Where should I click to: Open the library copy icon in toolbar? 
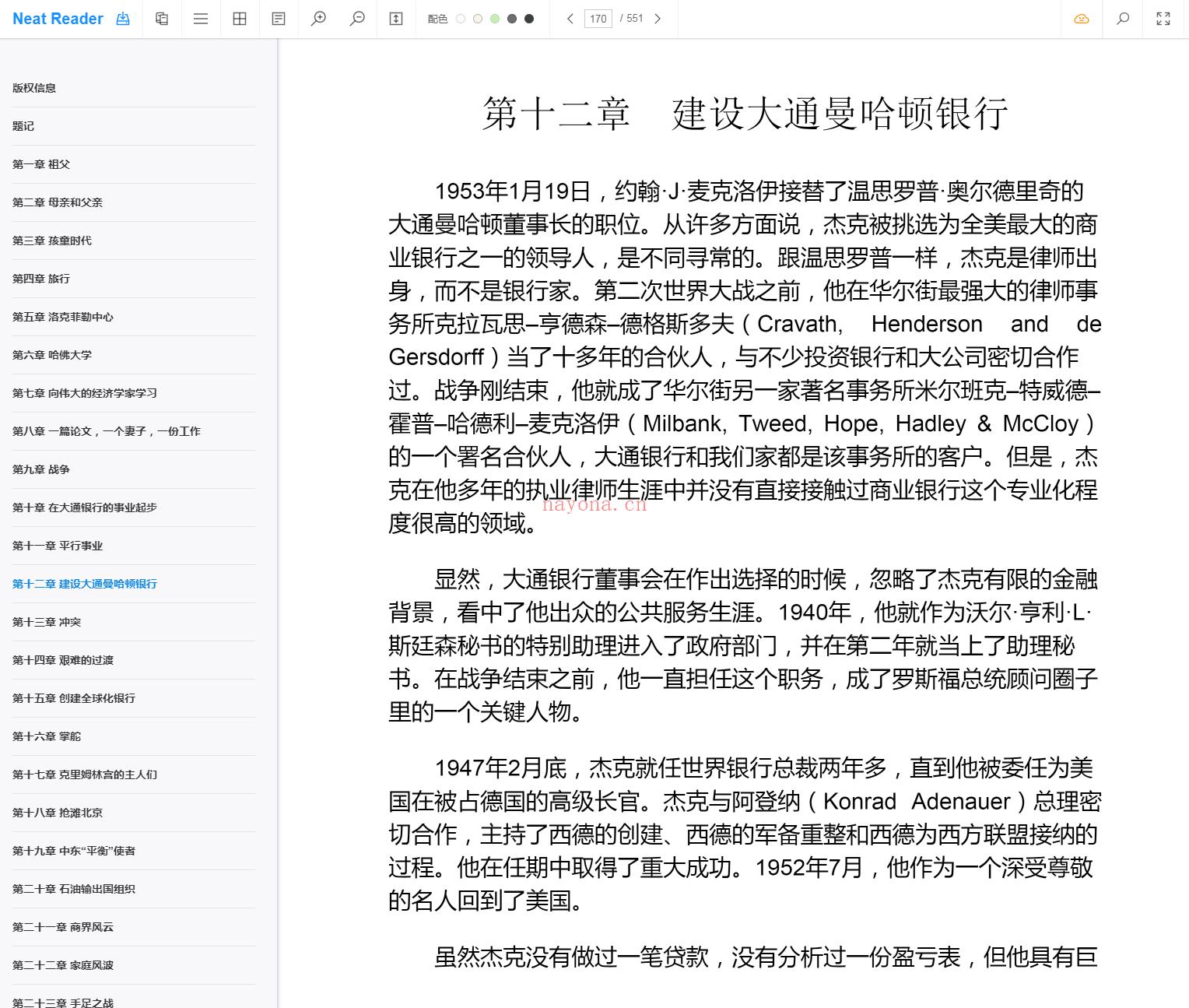(x=162, y=19)
